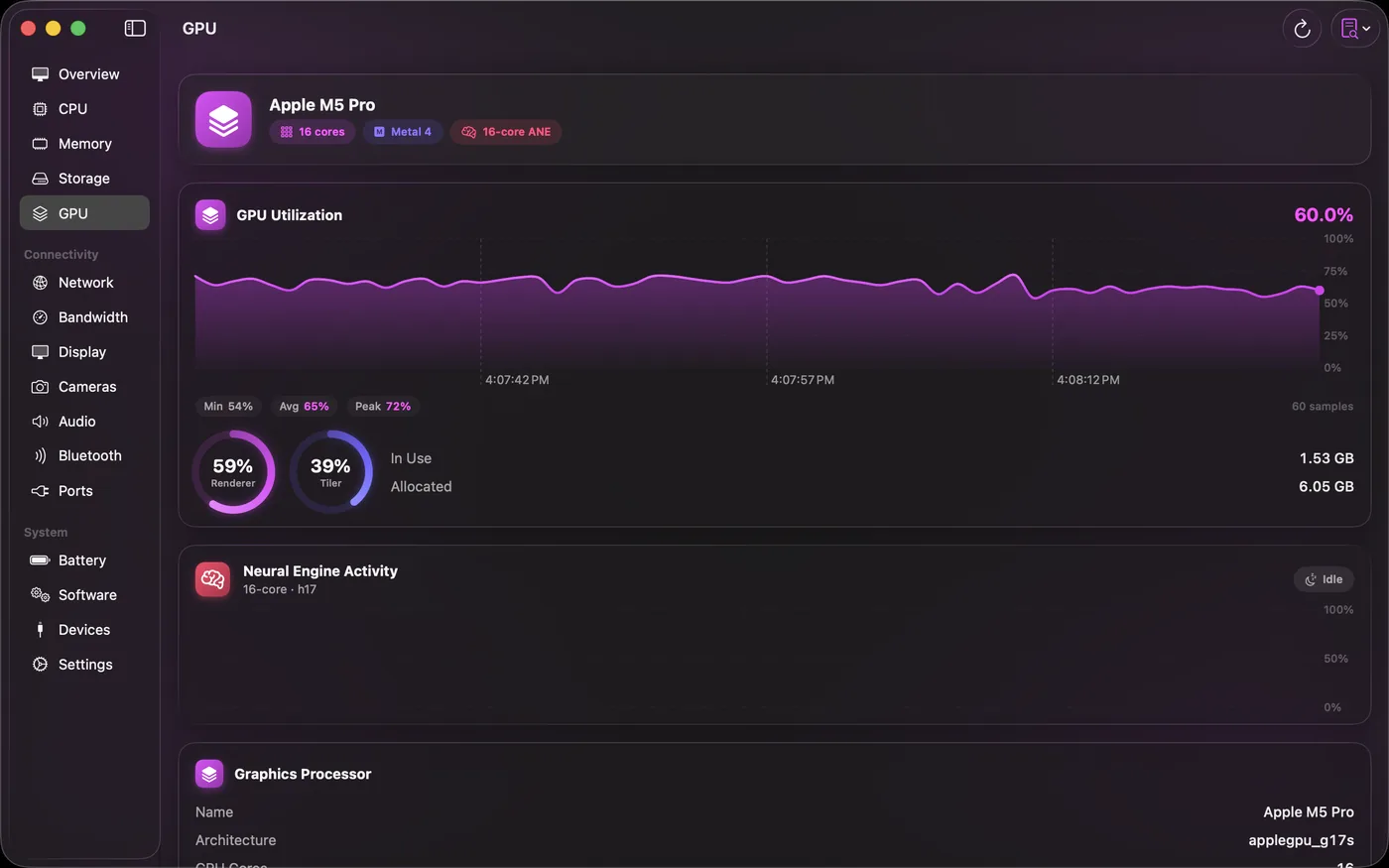1389x868 pixels.
Task: Click the Graphics Processor section icon
Action: point(209,774)
